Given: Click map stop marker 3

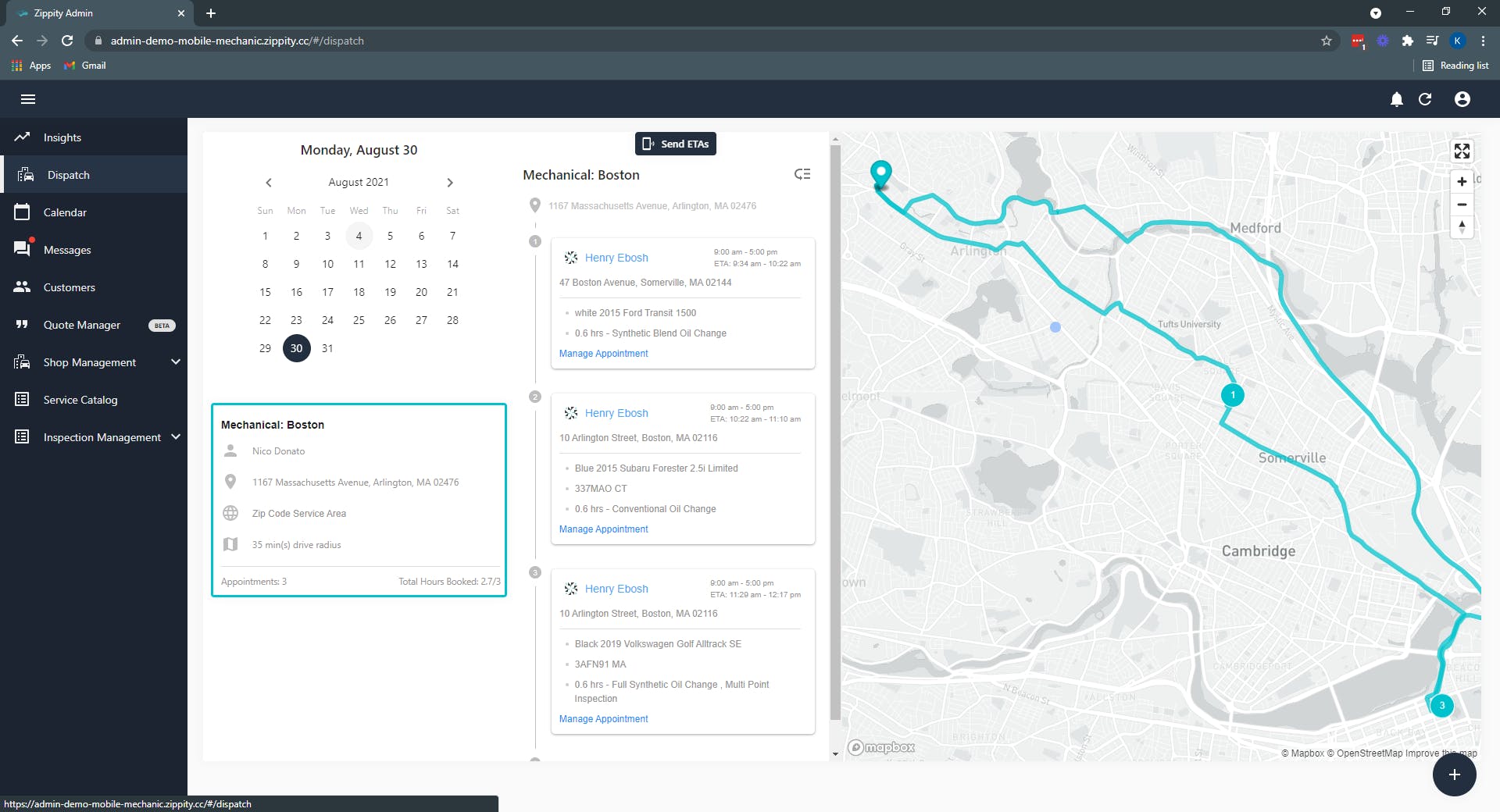Looking at the screenshot, I should pyautogui.click(x=1442, y=706).
